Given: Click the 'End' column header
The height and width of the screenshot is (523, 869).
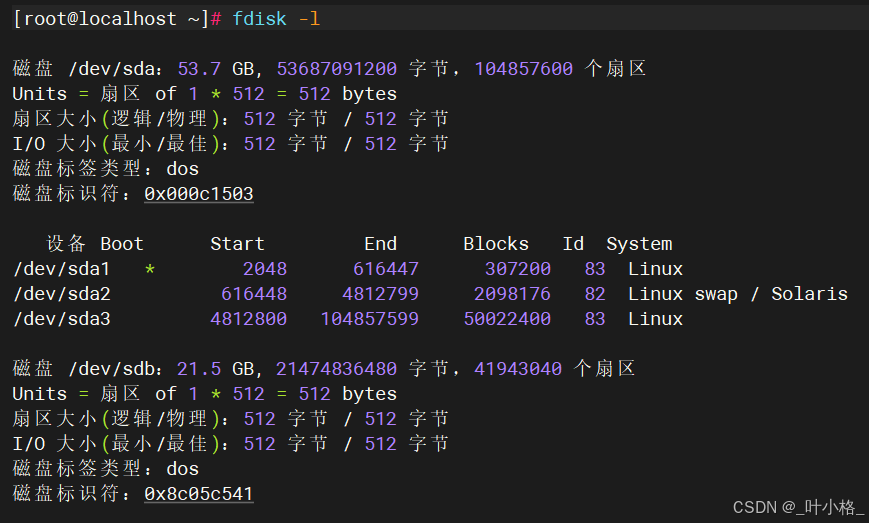Looking at the screenshot, I should [x=380, y=244].
